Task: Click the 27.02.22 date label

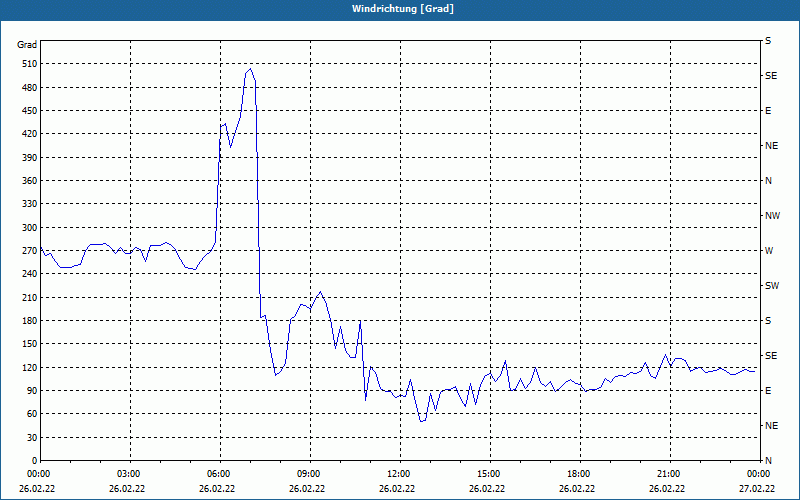Action: (x=757, y=488)
